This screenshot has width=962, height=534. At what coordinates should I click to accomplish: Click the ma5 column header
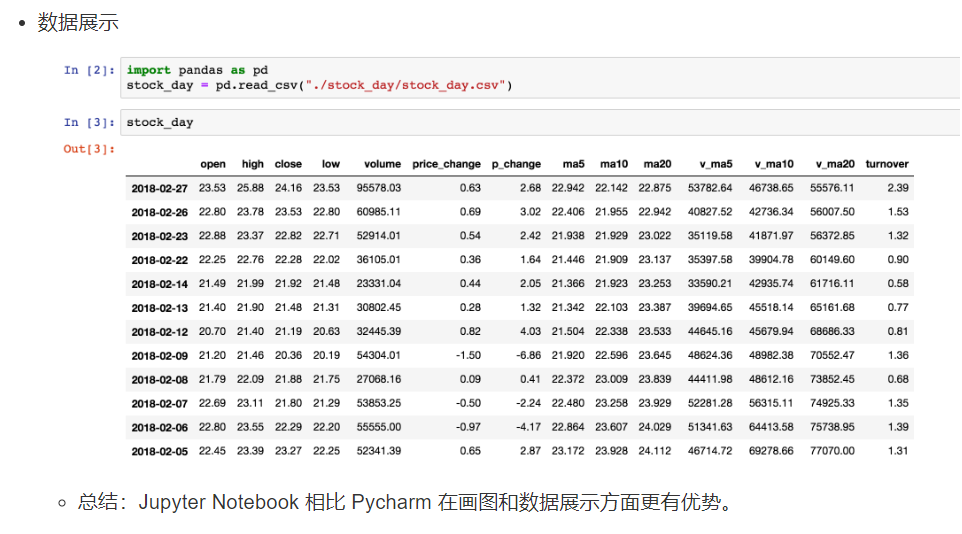point(574,164)
